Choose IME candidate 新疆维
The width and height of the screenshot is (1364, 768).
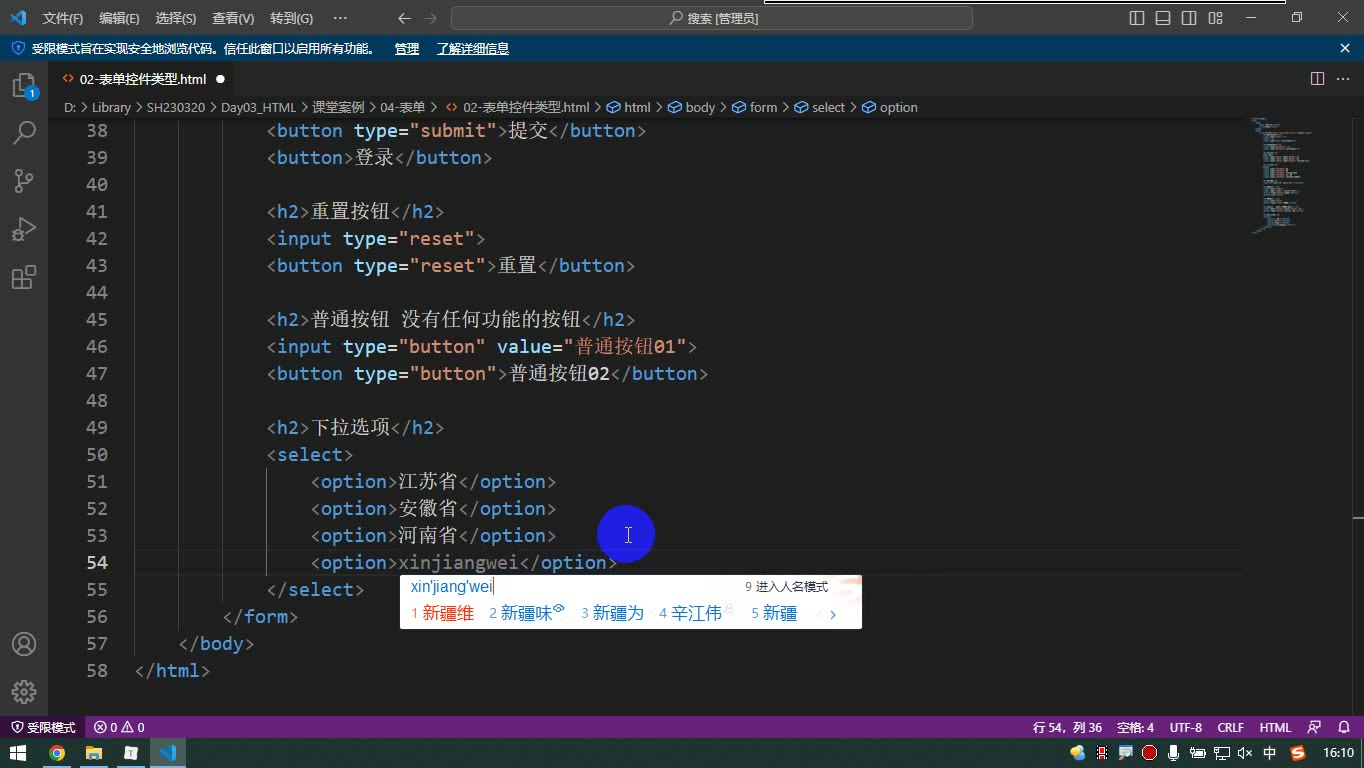tap(443, 613)
